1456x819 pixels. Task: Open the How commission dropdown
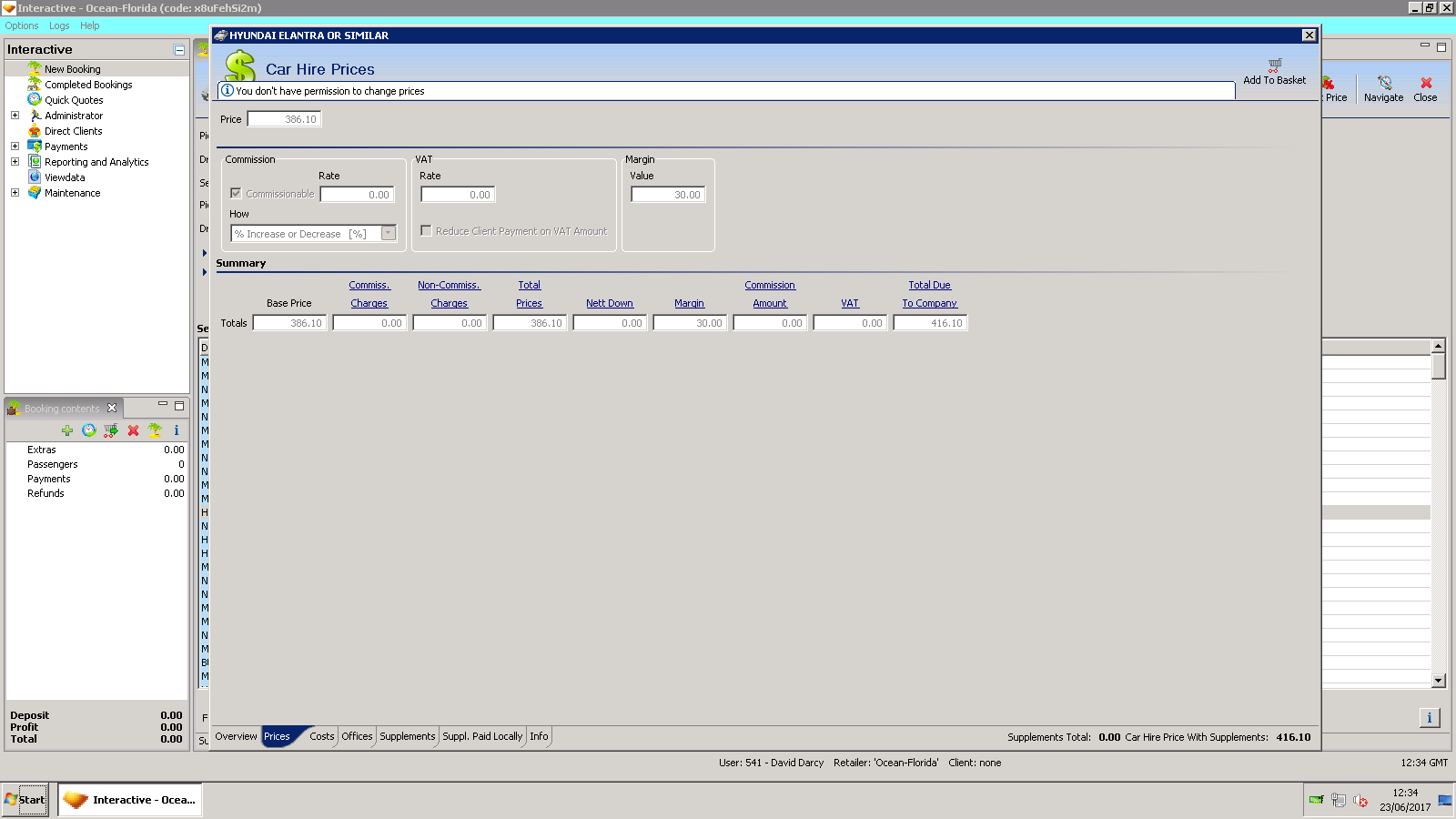pos(389,234)
